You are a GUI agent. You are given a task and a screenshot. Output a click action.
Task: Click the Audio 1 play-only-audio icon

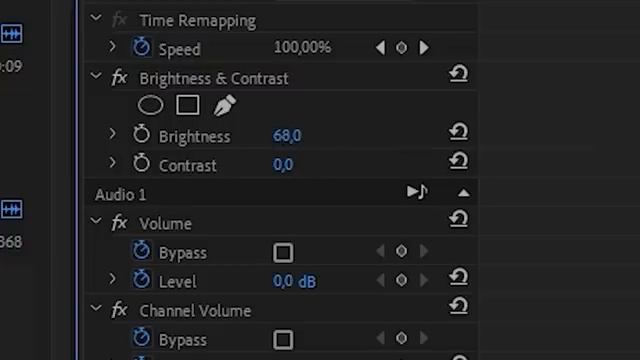[x=417, y=191]
